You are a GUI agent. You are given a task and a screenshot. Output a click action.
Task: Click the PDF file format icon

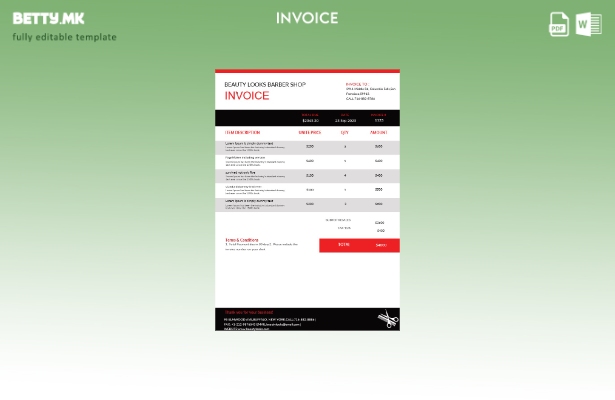click(x=559, y=25)
